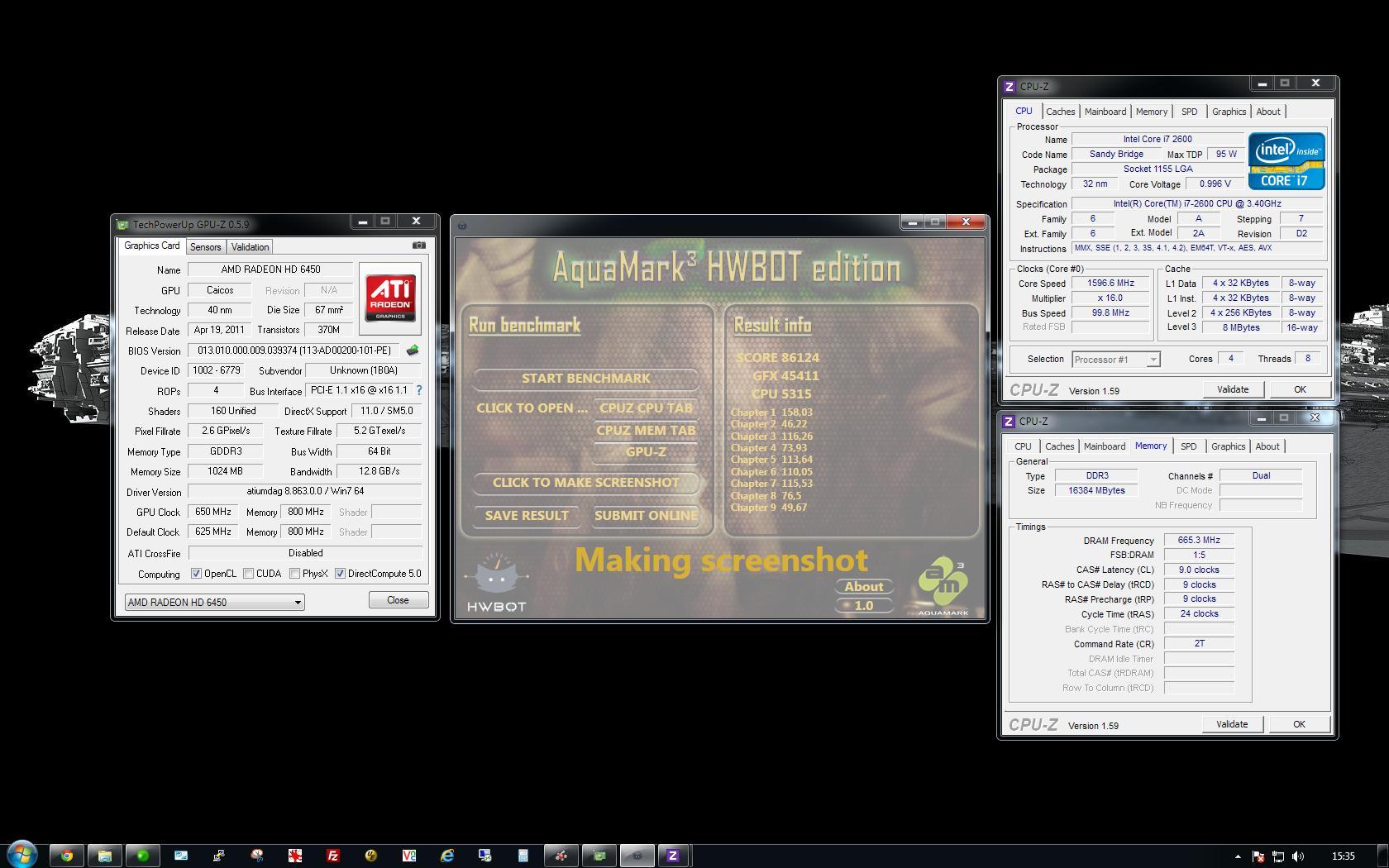The image size is (1389, 868).
Task: Expand the AMD RADEON HD 6450 card dropdown
Action: pyautogui.click(x=297, y=602)
